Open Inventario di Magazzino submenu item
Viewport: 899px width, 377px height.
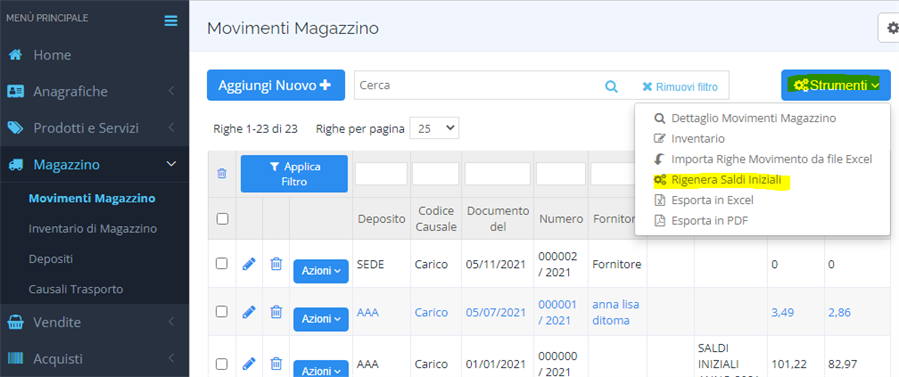(93, 229)
